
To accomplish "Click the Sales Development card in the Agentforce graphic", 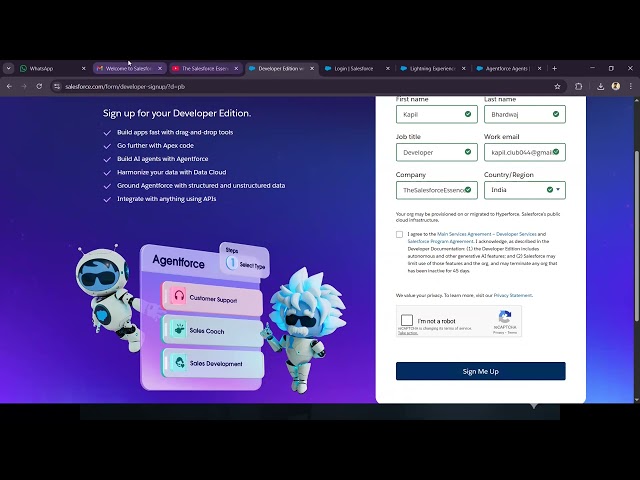I will pyautogui.click(x=213, y=363).
